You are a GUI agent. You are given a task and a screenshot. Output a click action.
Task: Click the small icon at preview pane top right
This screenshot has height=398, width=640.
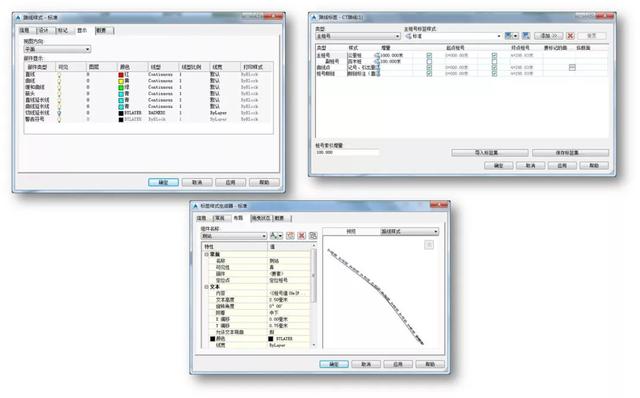(x=429, y=245)
